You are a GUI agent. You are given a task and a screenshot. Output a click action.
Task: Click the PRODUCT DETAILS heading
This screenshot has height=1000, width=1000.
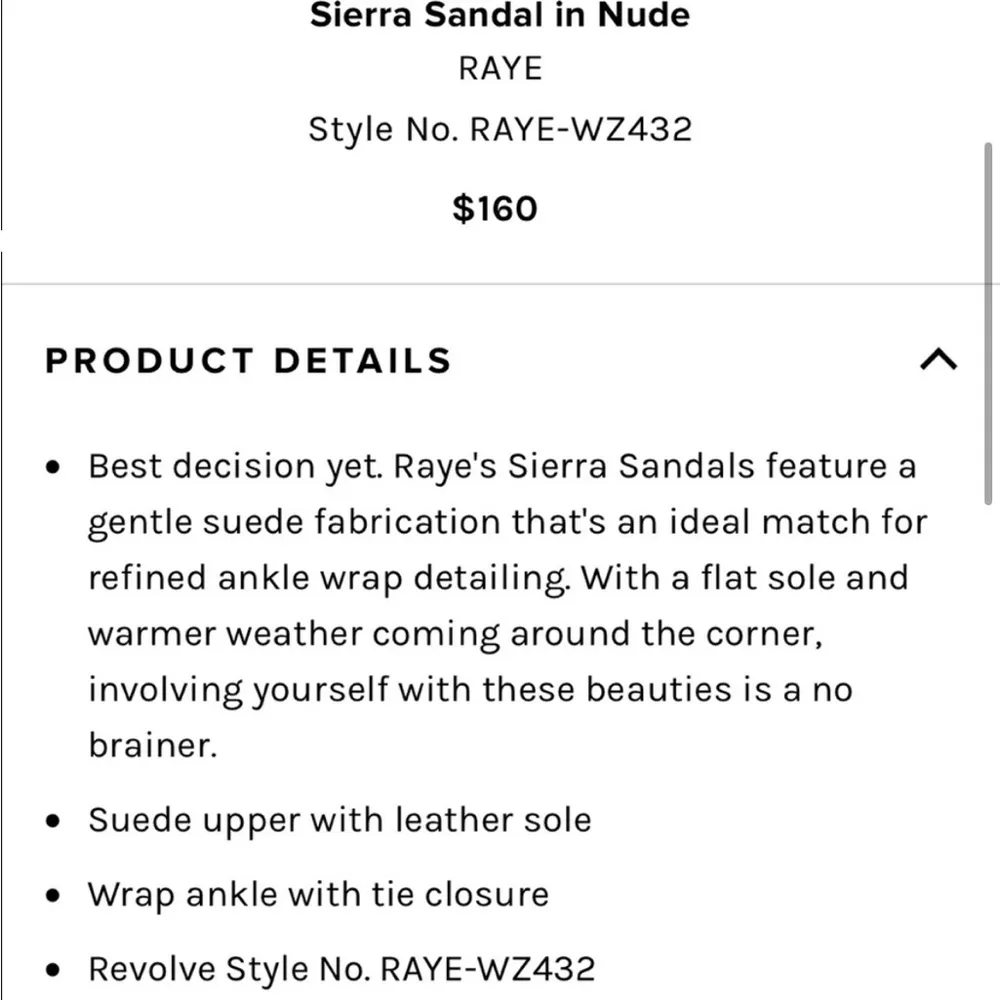[x=246, y=360]
